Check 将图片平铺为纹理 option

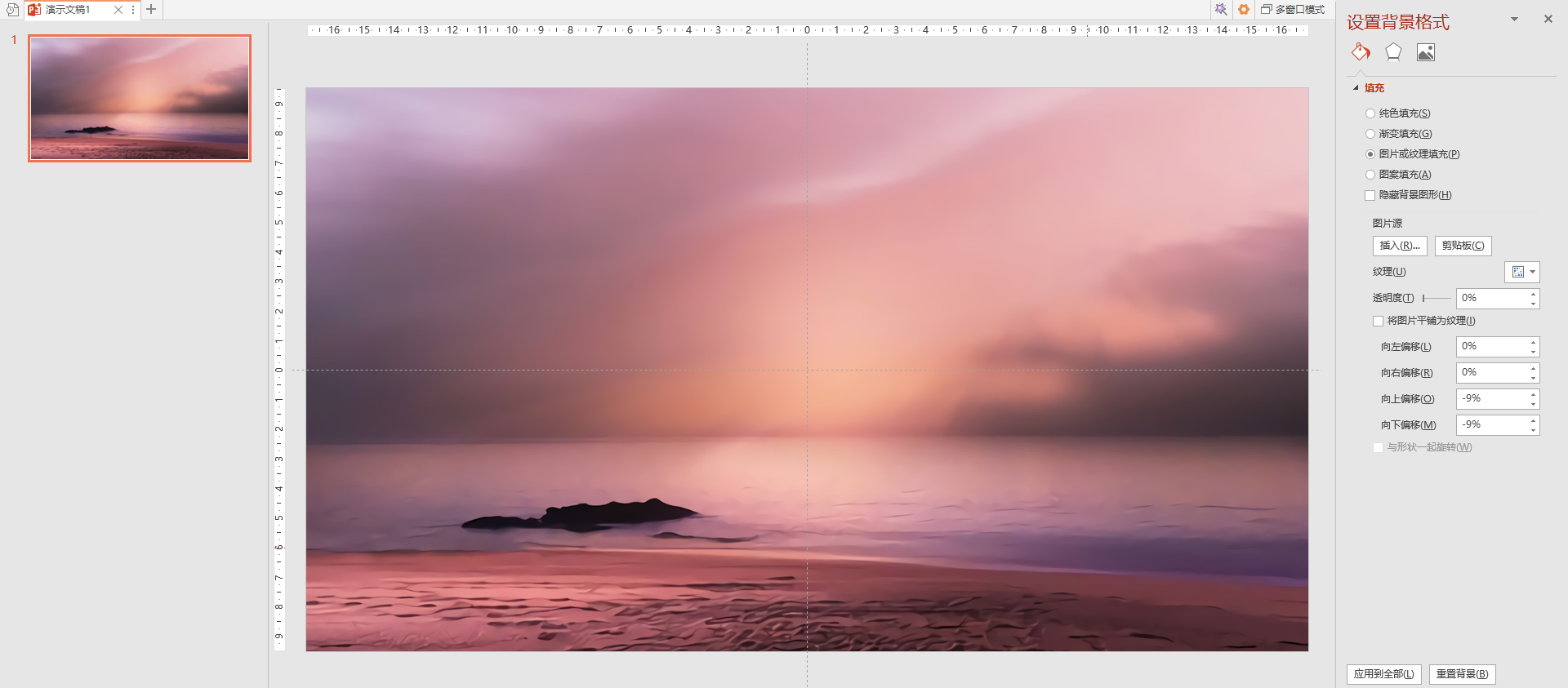pos(1379,321)
